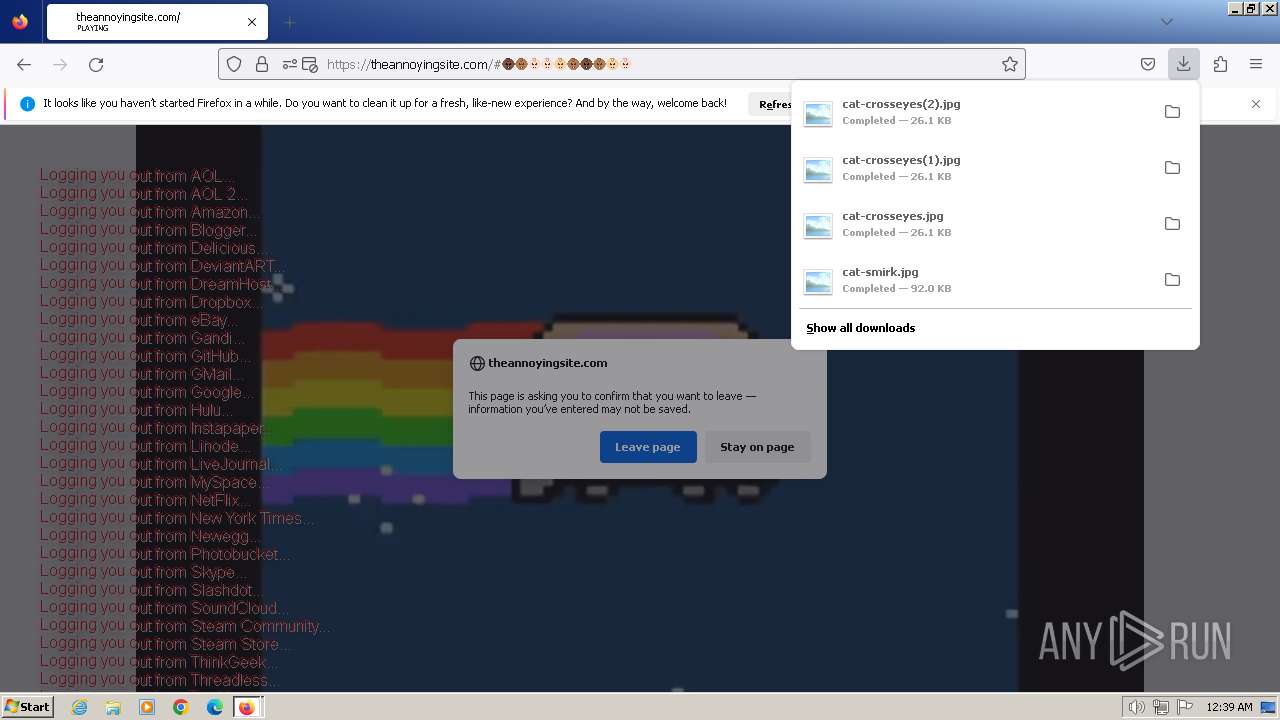Screen dimensions: 1280x720
Task: Open a new tab
Action: tap(289, 22)
